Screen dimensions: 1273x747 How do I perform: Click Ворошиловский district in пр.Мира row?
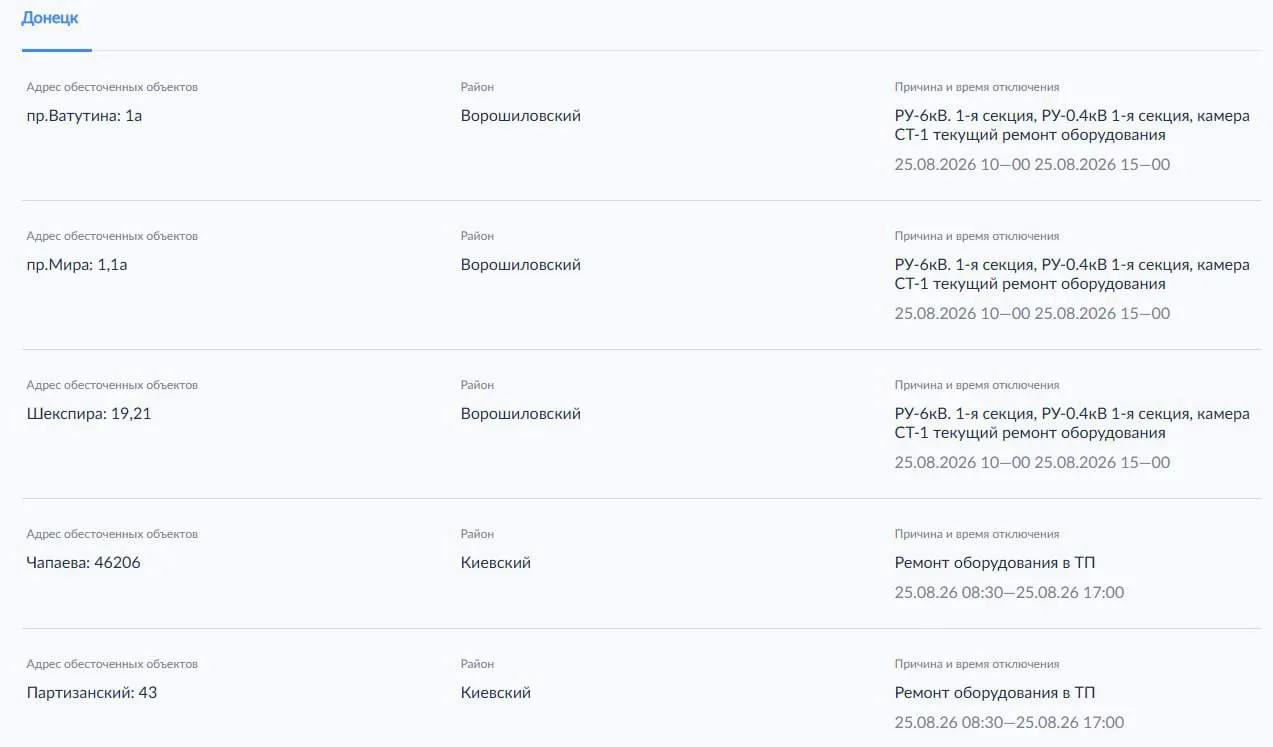521,265
